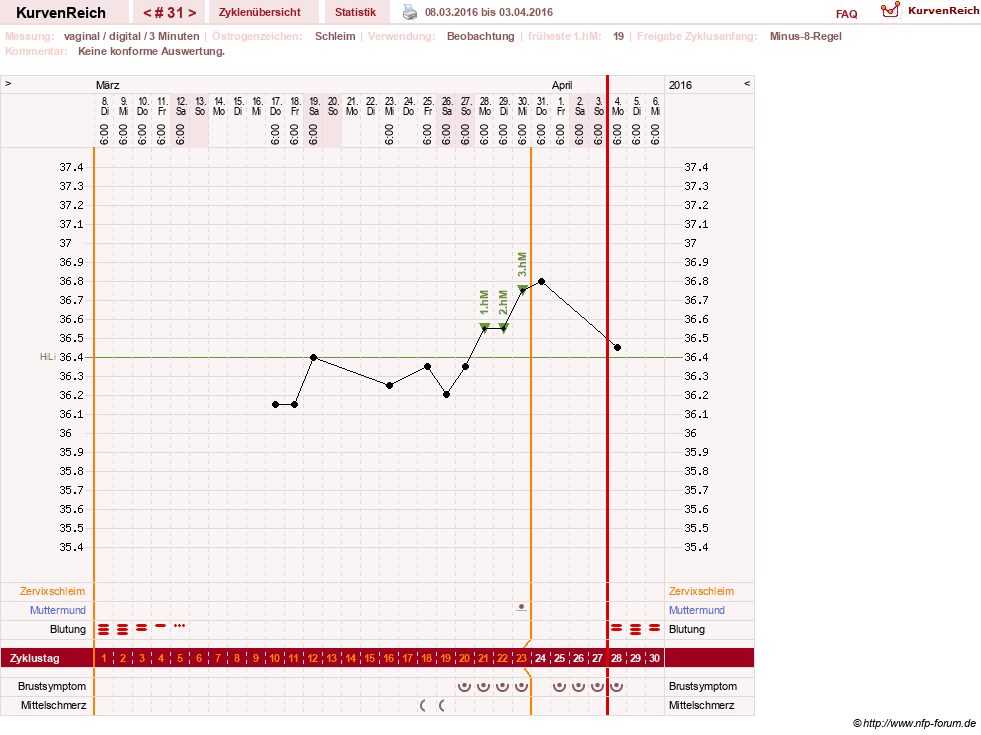Click the KurvenReich logo icon
The width and height of the screenshot is (981, 735).
tap(890, 10)
